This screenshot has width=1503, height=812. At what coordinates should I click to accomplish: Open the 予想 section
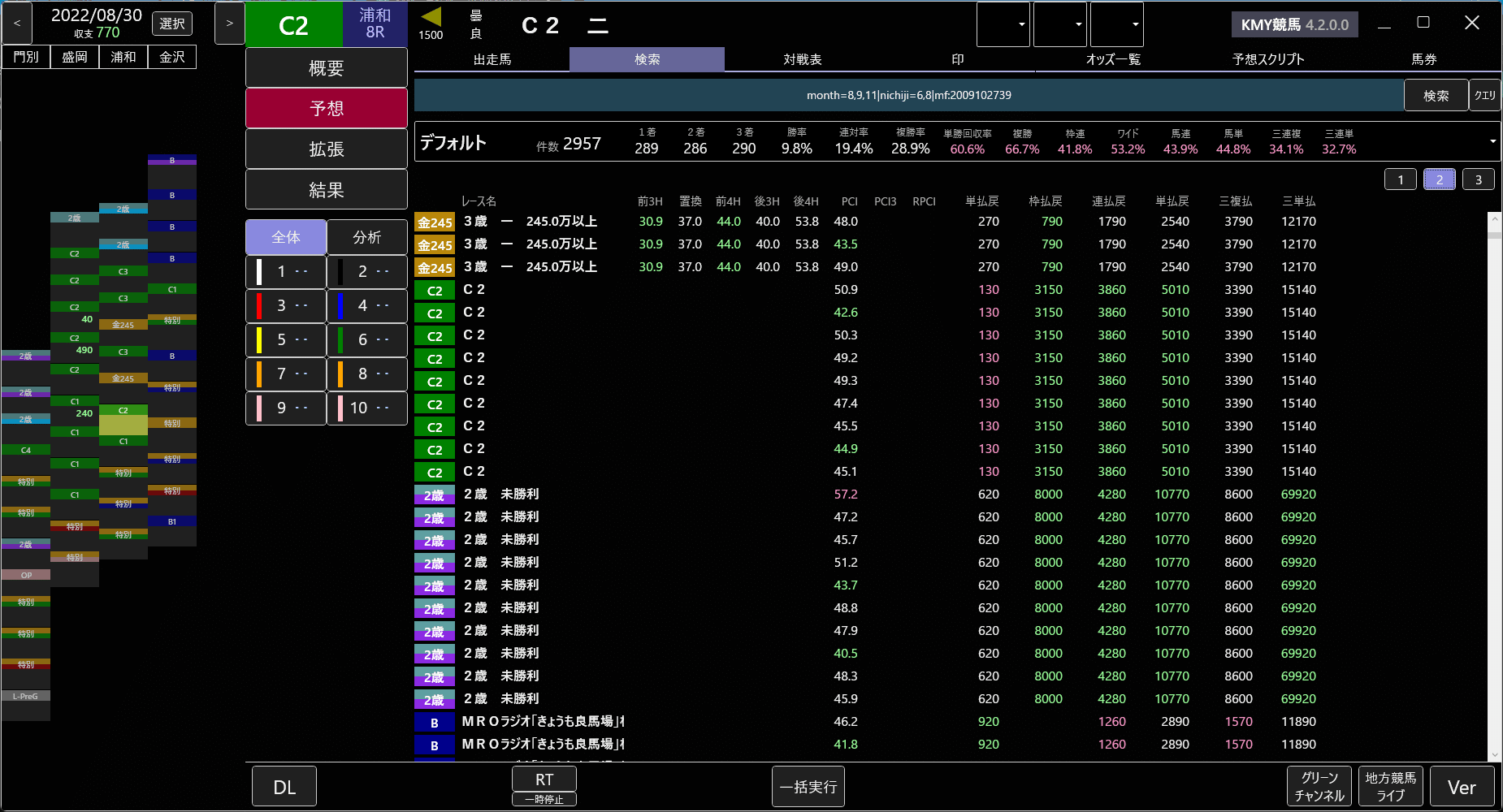[327, 108]
